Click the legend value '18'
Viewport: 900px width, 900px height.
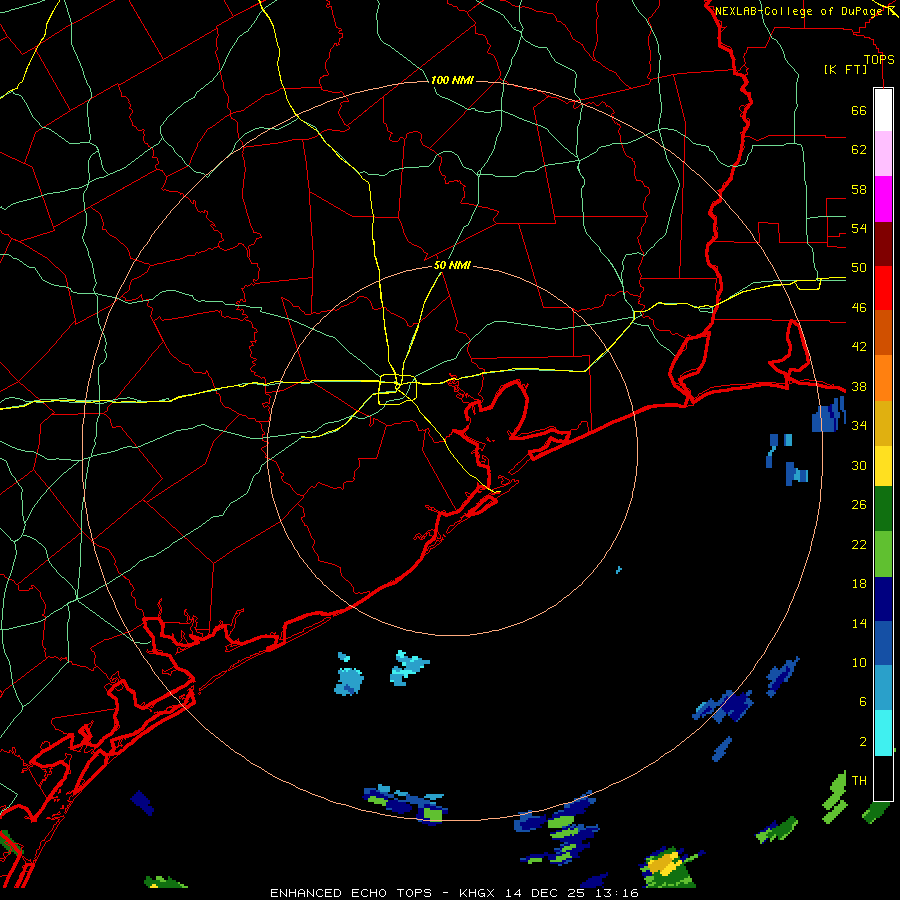point(859,584)
